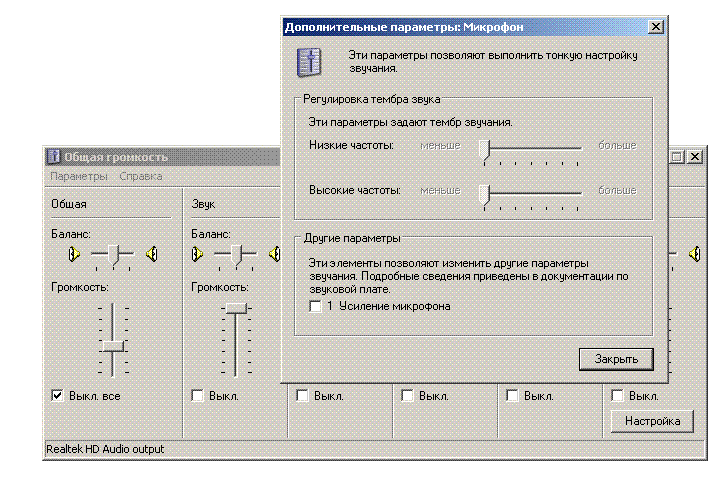Click the Общая volume slider thumb
Image resolution: width=725 pixels, height=492 pixels.
112,345
